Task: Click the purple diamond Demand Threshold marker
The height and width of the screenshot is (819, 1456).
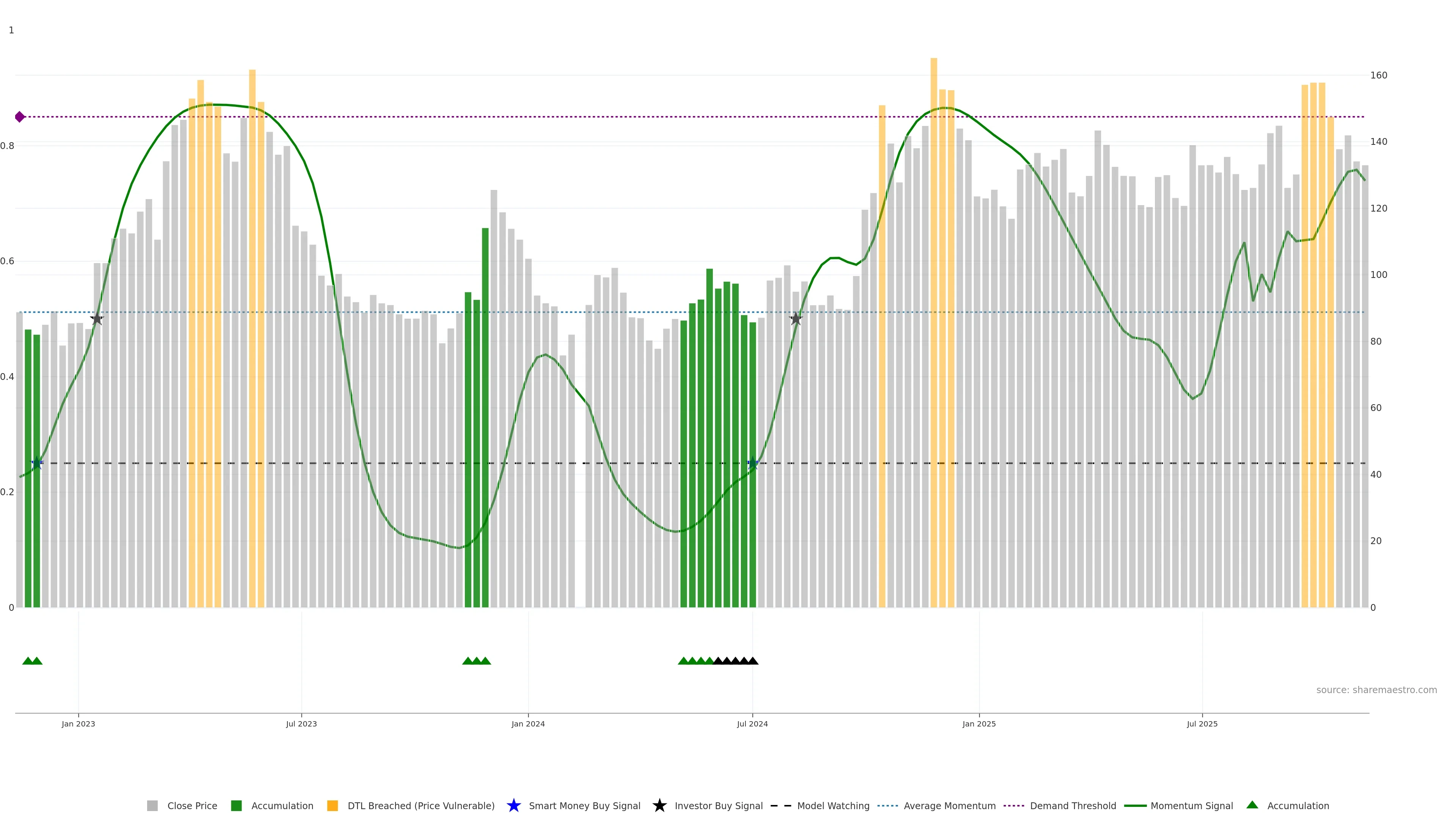Action: (x=20, y=117)
